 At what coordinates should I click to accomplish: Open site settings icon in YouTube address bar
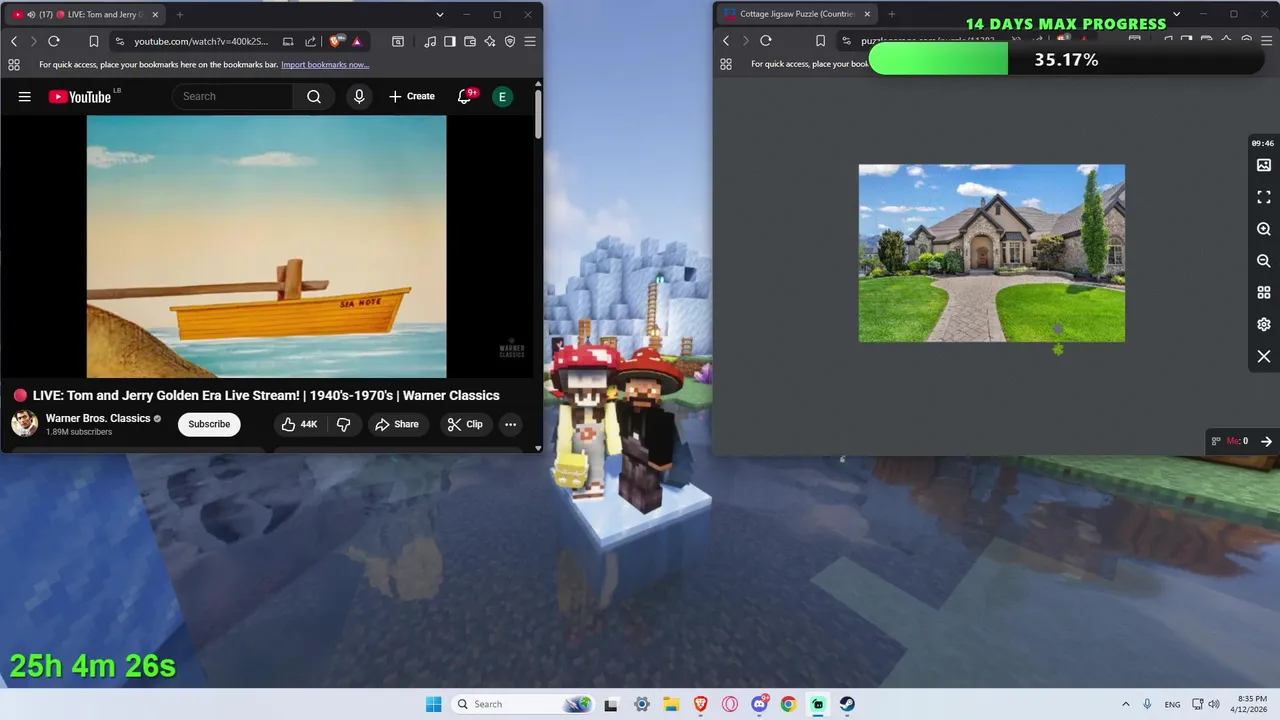(120, 41)
